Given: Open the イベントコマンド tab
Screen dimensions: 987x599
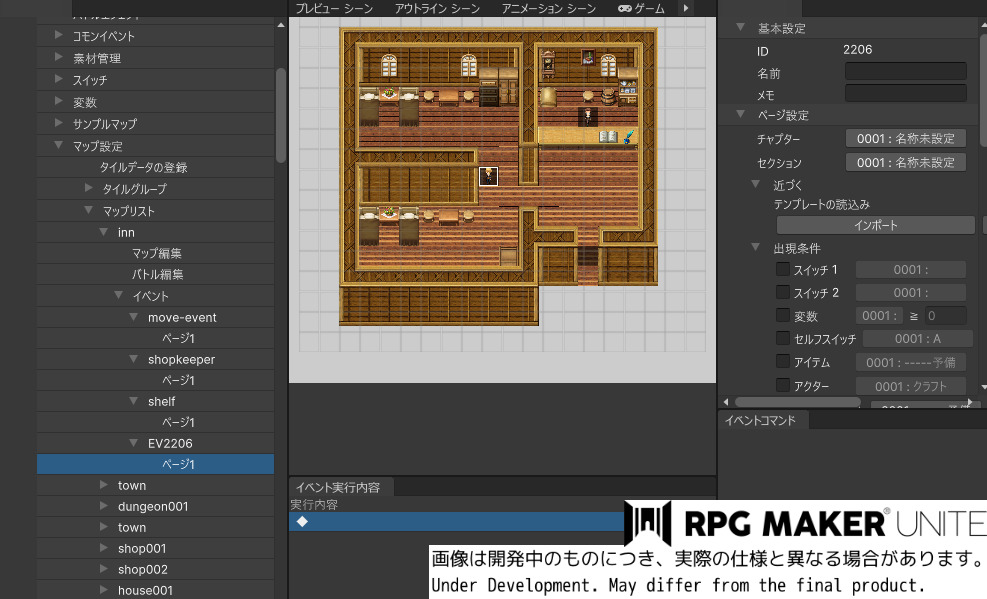Looking at the screenshot, I should coord(761,420).
